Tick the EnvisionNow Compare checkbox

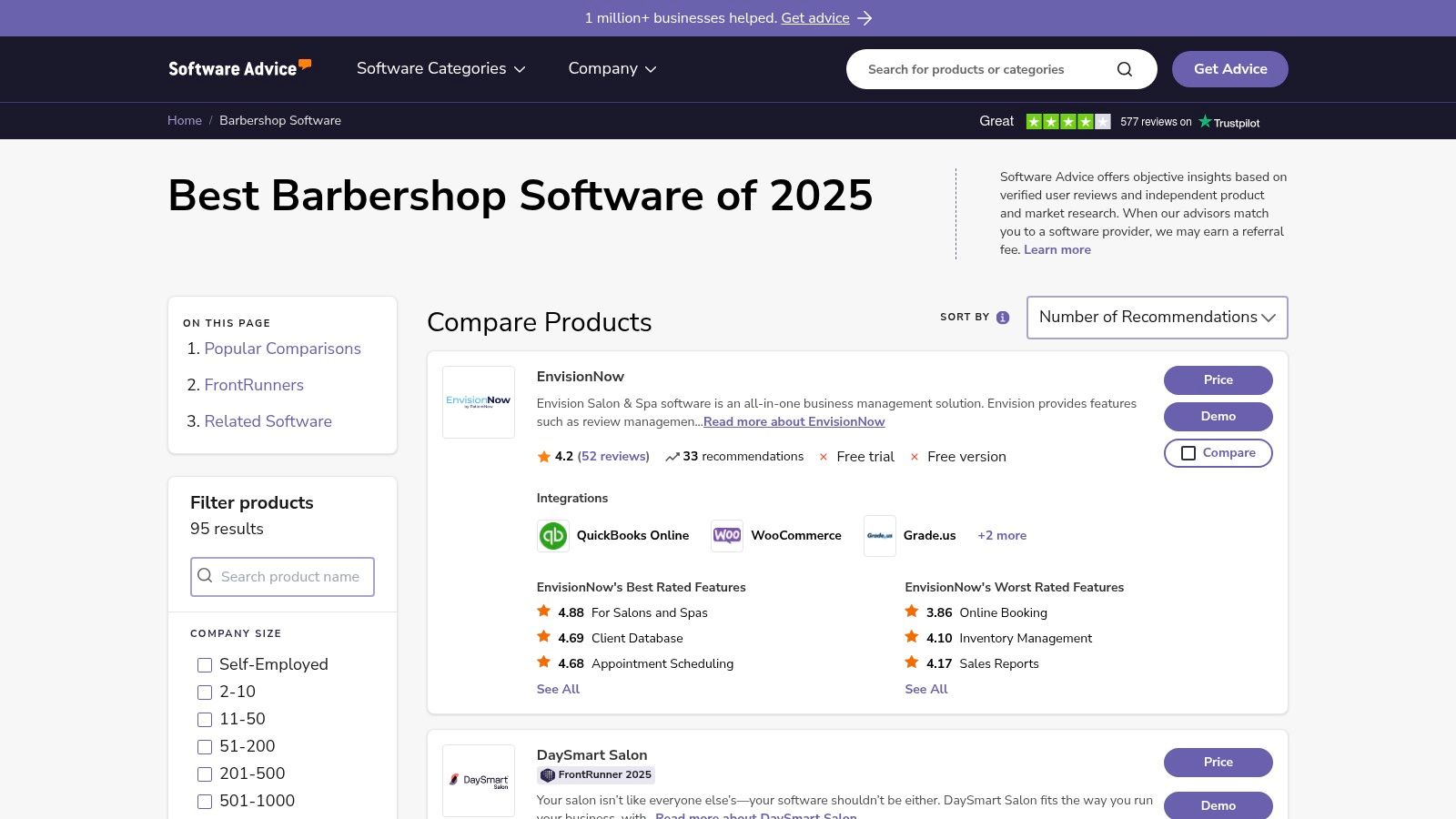1188,453
